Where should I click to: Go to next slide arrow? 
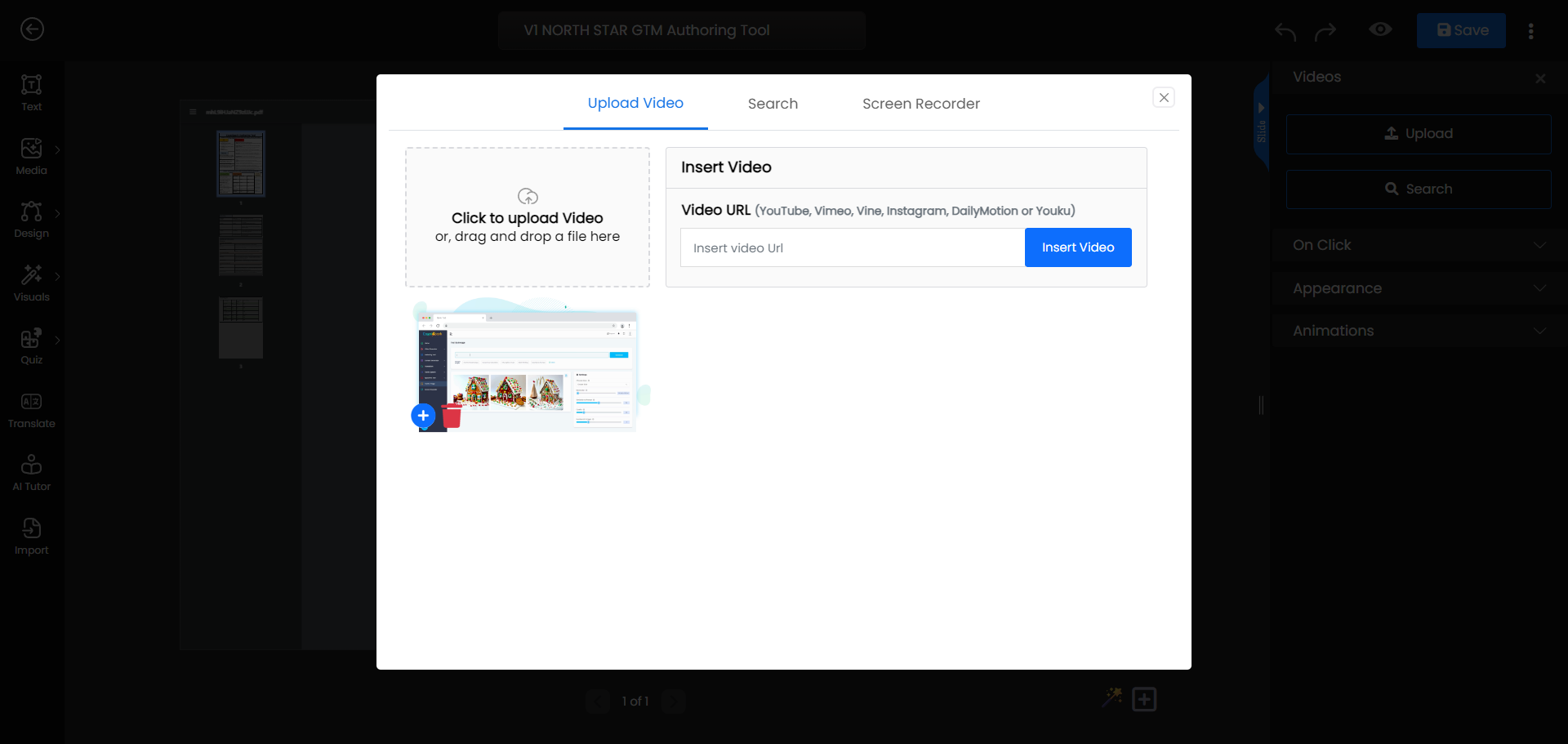click(674, 702)
